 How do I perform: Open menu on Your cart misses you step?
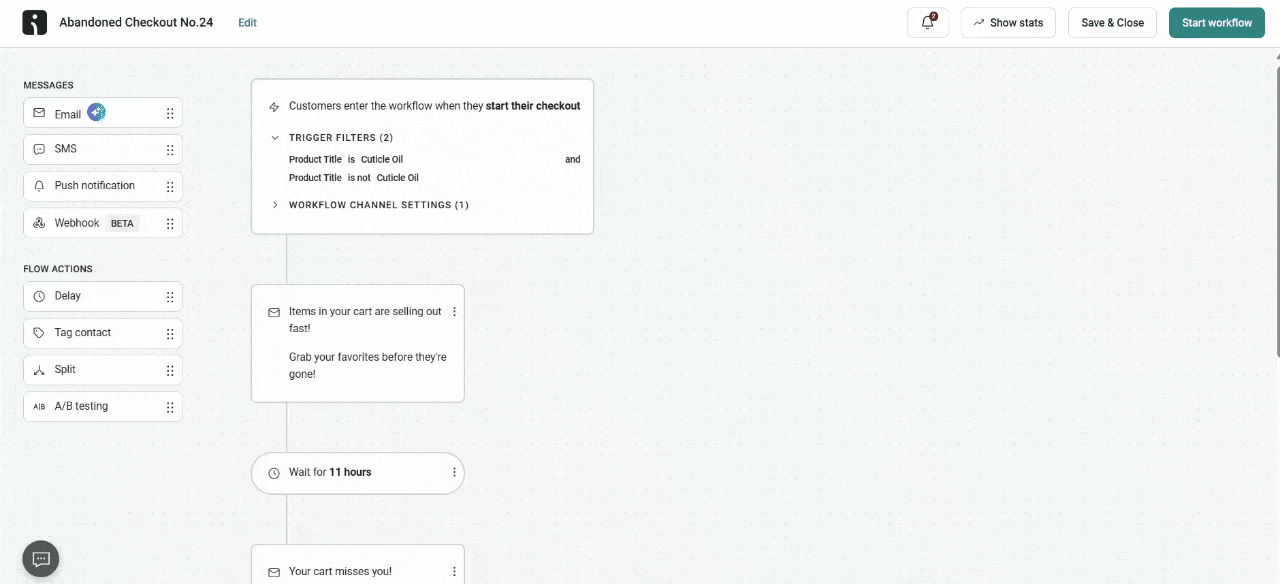[x=454, y=572]
